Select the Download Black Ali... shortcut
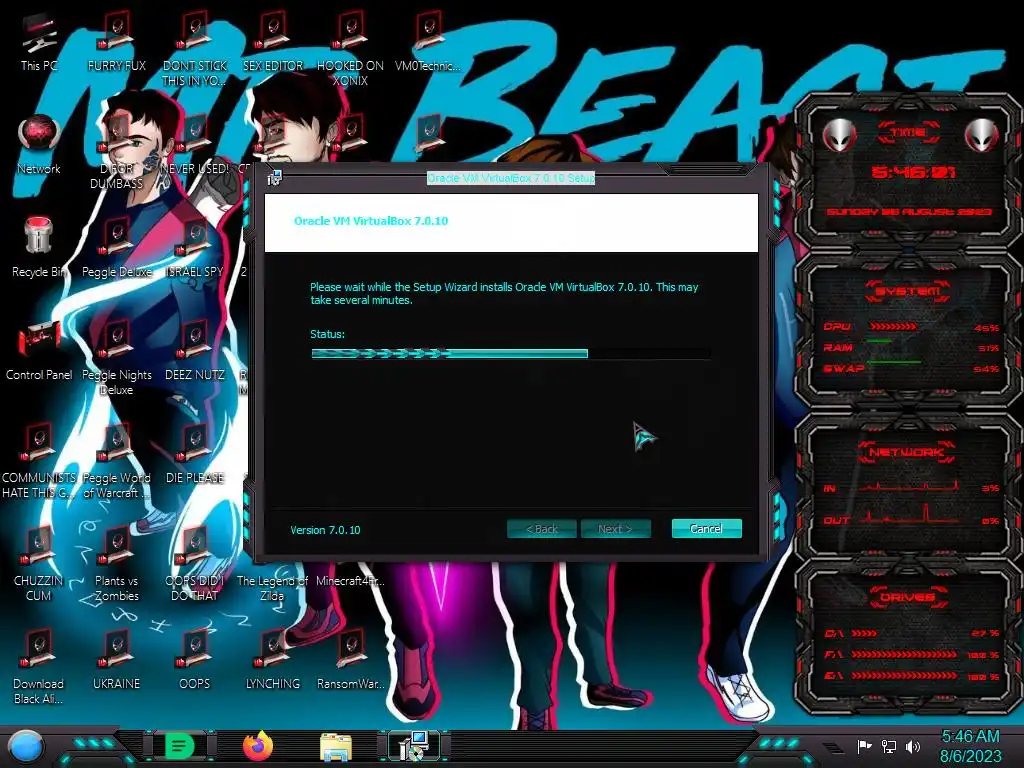 [39, 667]
